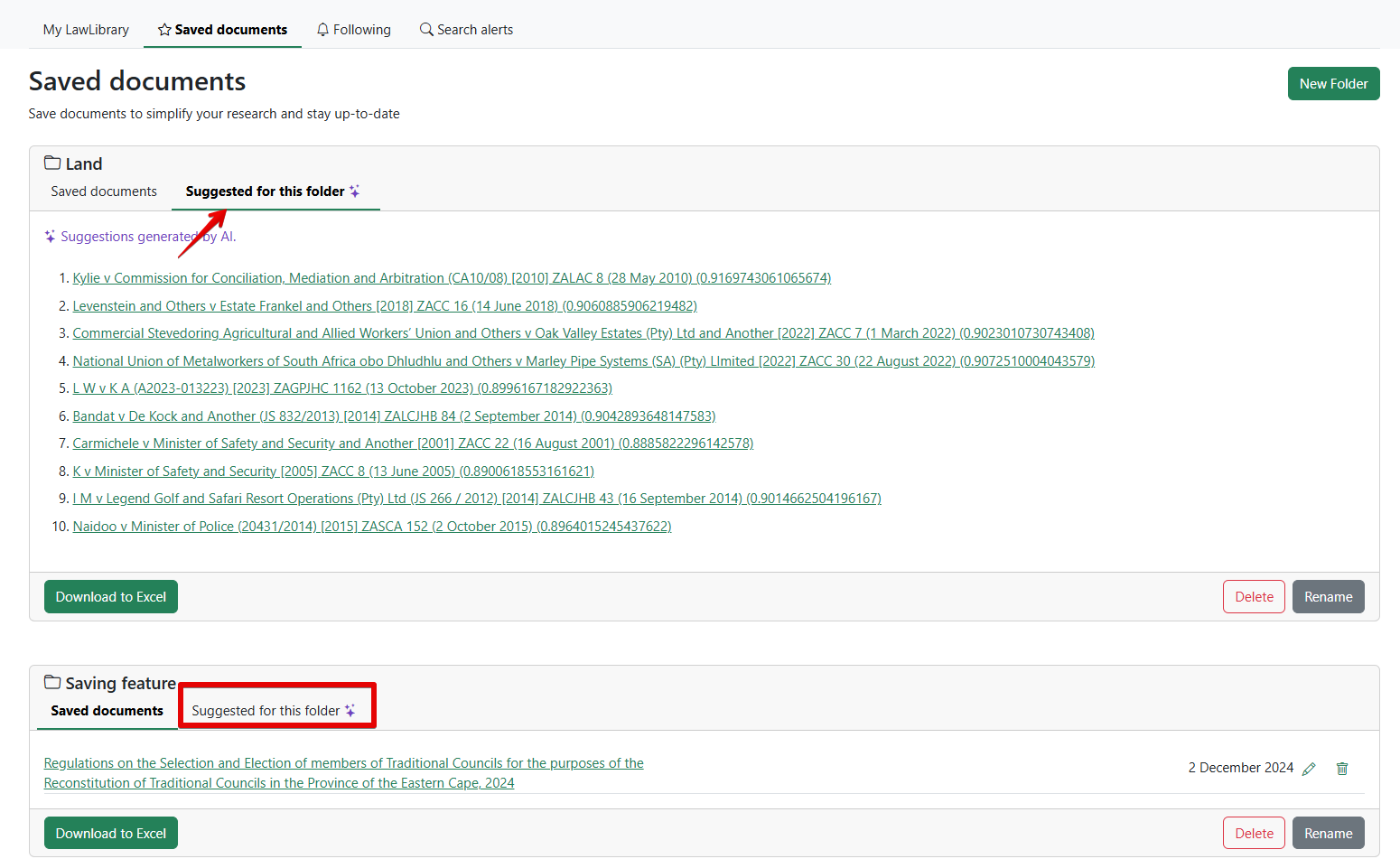1400x859 pixels.
Task: Select Suggested for this folder in Saving feature
Action: [274, 711]
